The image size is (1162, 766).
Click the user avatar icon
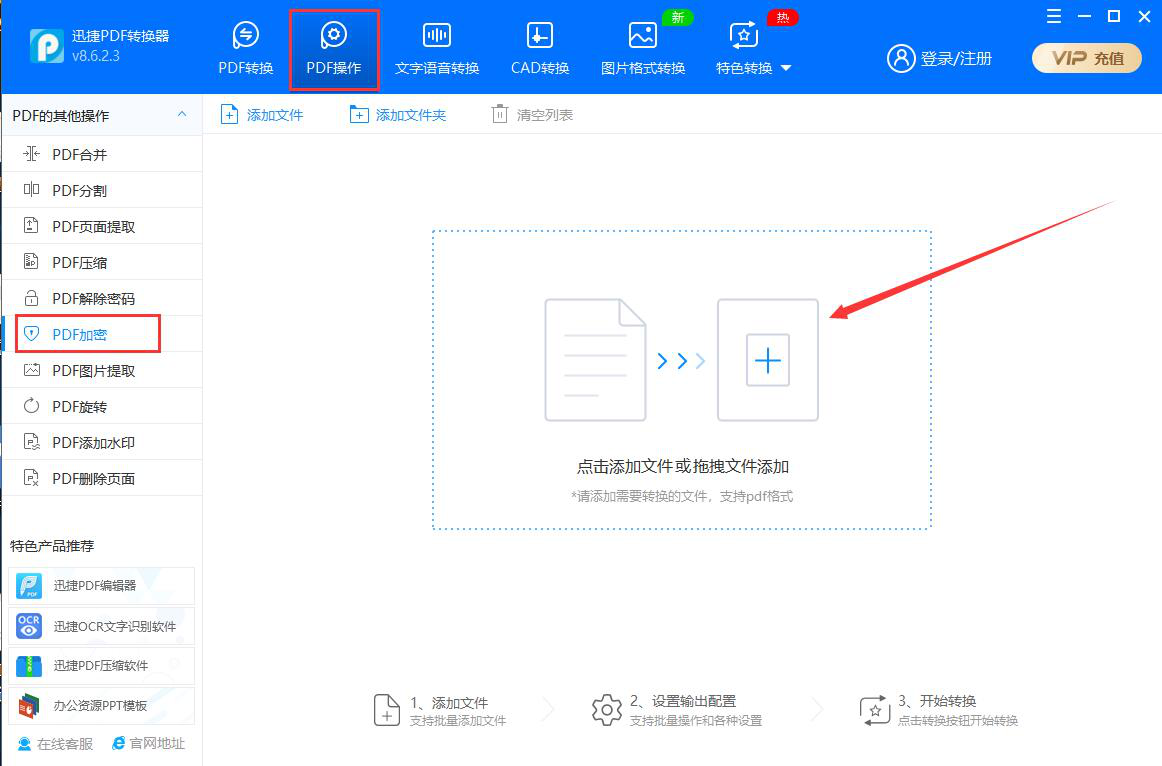coord(900,58)
